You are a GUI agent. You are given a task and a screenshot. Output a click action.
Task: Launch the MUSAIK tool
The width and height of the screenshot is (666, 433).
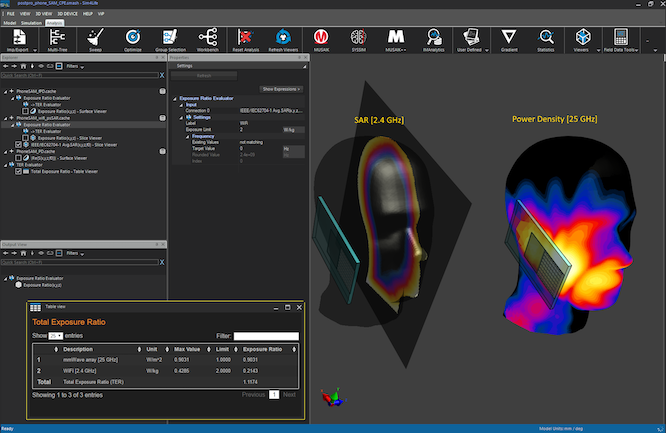(x=321, y=37)
